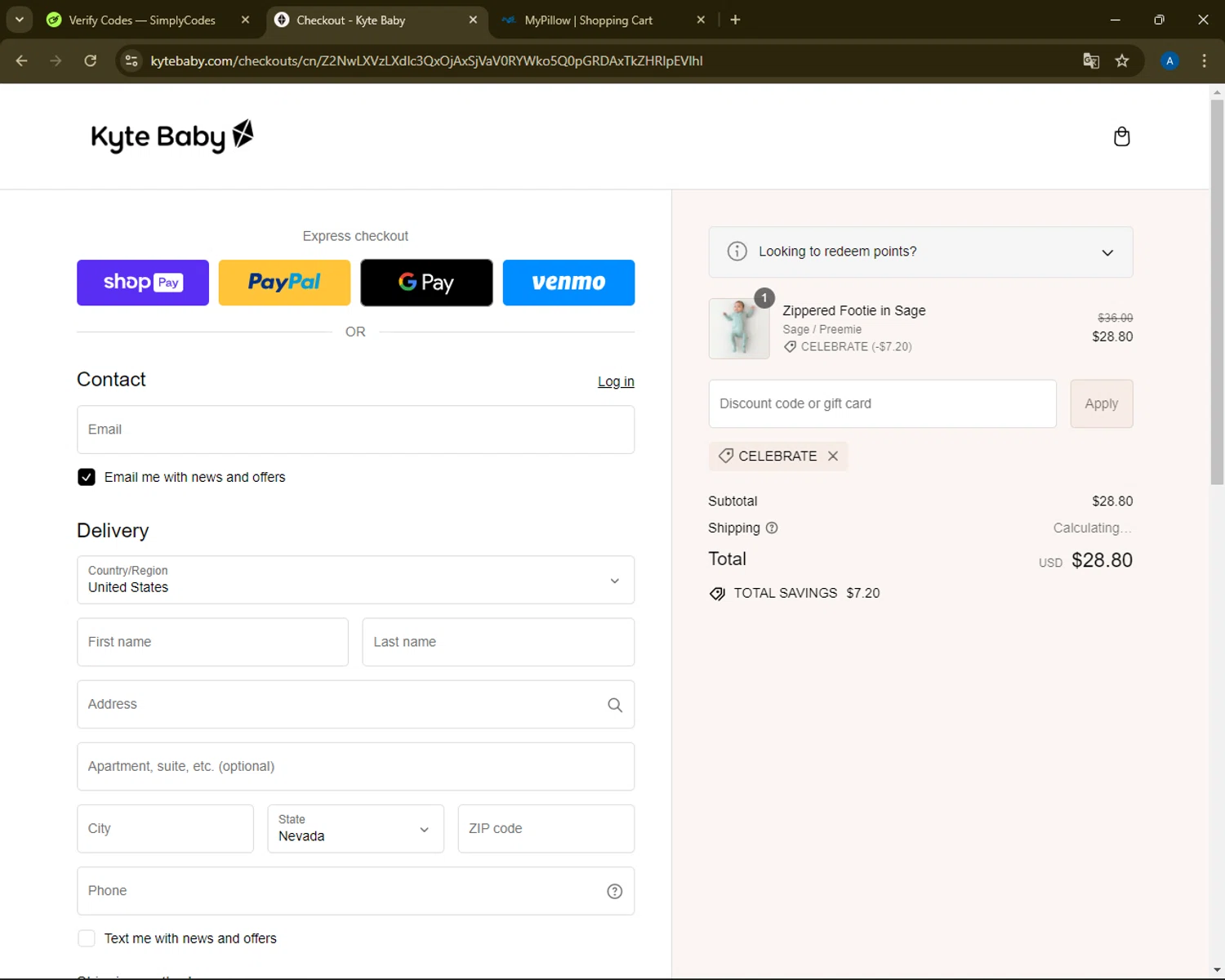Toggle Email me with news and offers
Viewport: 1225px width, 980px height.
point(87,477)
